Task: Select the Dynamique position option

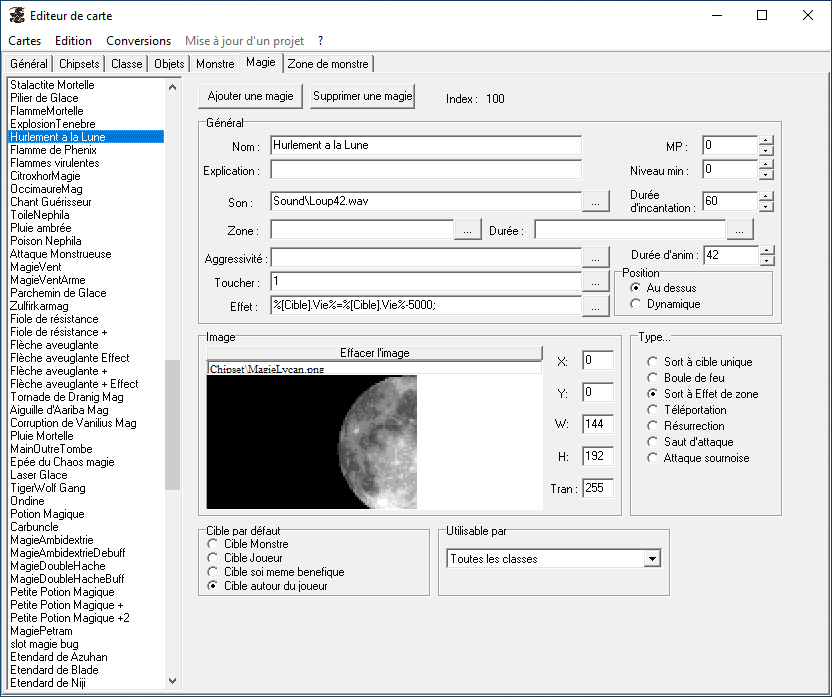Action: [636, 304]
